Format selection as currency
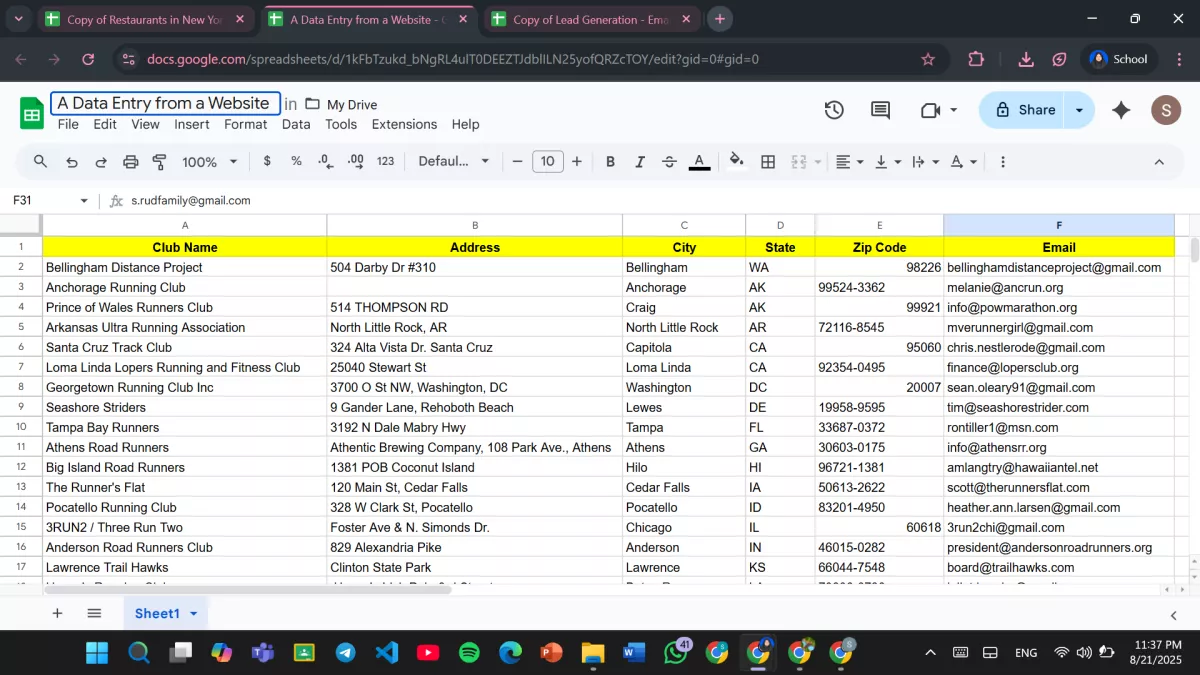The width and height of the screenshot is (1200, 675). [x=266, y=161]
